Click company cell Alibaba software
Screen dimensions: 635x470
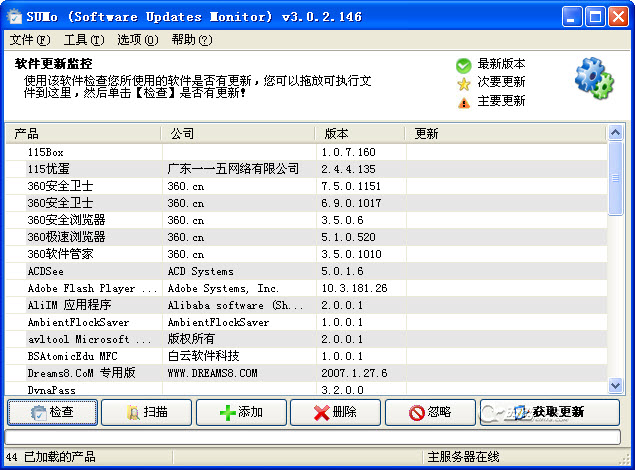pyautogui.click(x=235, y=305)
